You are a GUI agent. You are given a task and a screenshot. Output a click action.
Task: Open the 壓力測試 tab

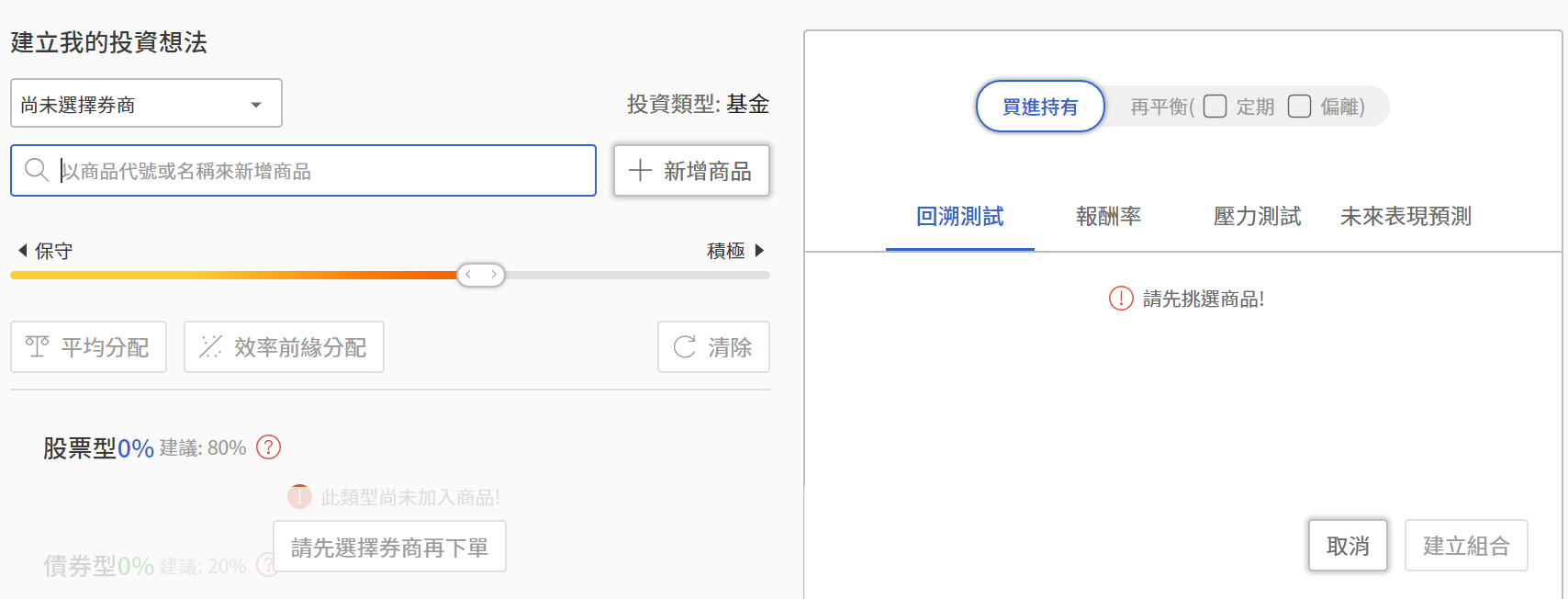tap(1257, 217)
